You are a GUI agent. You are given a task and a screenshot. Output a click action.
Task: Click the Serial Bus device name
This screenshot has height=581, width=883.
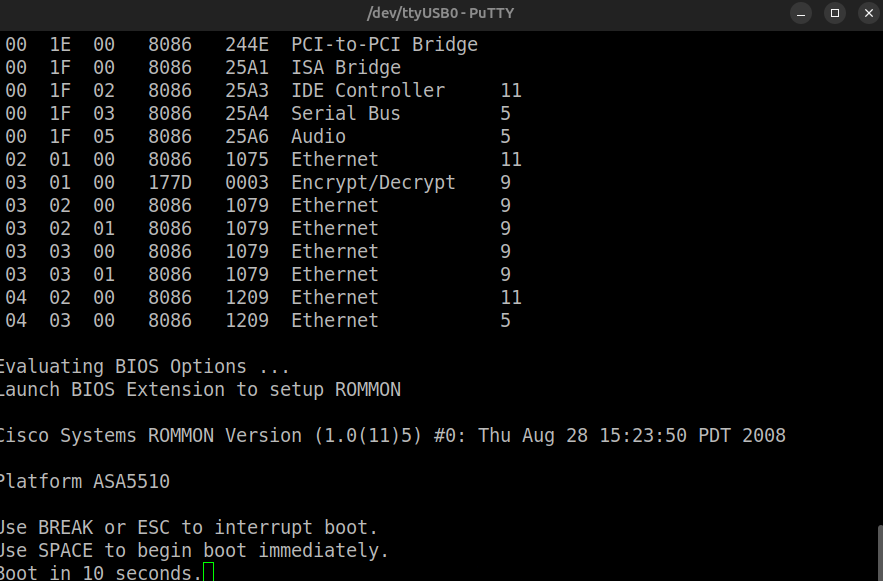pos(346,114)
